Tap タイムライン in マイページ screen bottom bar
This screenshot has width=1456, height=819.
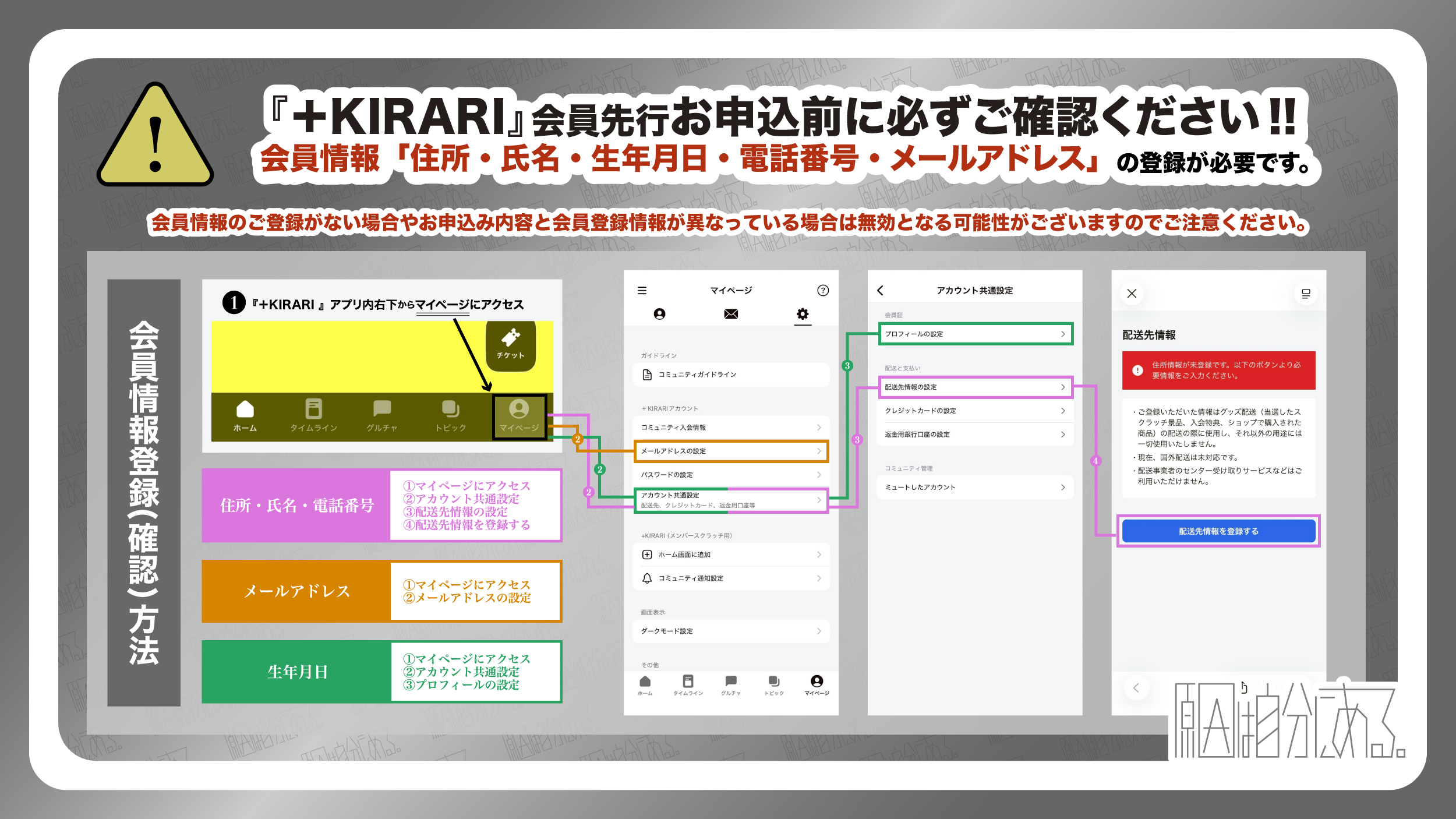688,686
